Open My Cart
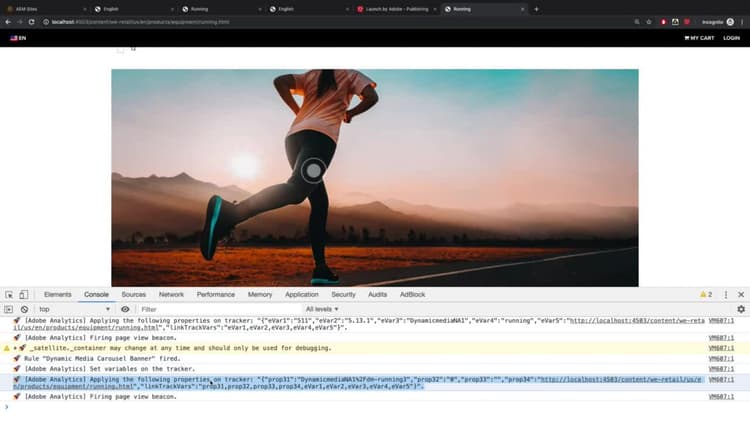This screenshot has height=421, width=750. 699,38
